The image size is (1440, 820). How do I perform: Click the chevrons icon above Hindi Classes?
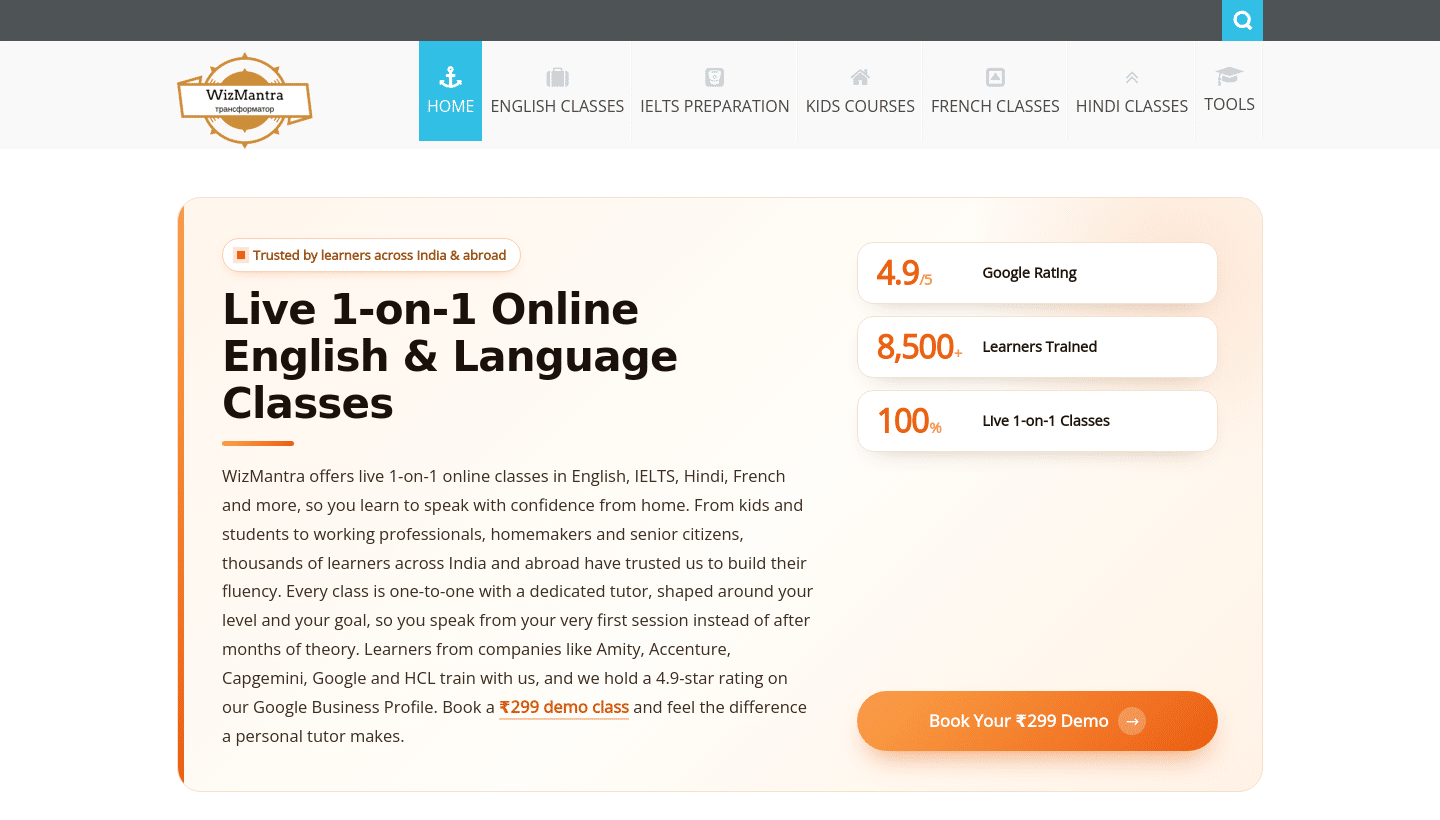click(x=1132, y=77)
